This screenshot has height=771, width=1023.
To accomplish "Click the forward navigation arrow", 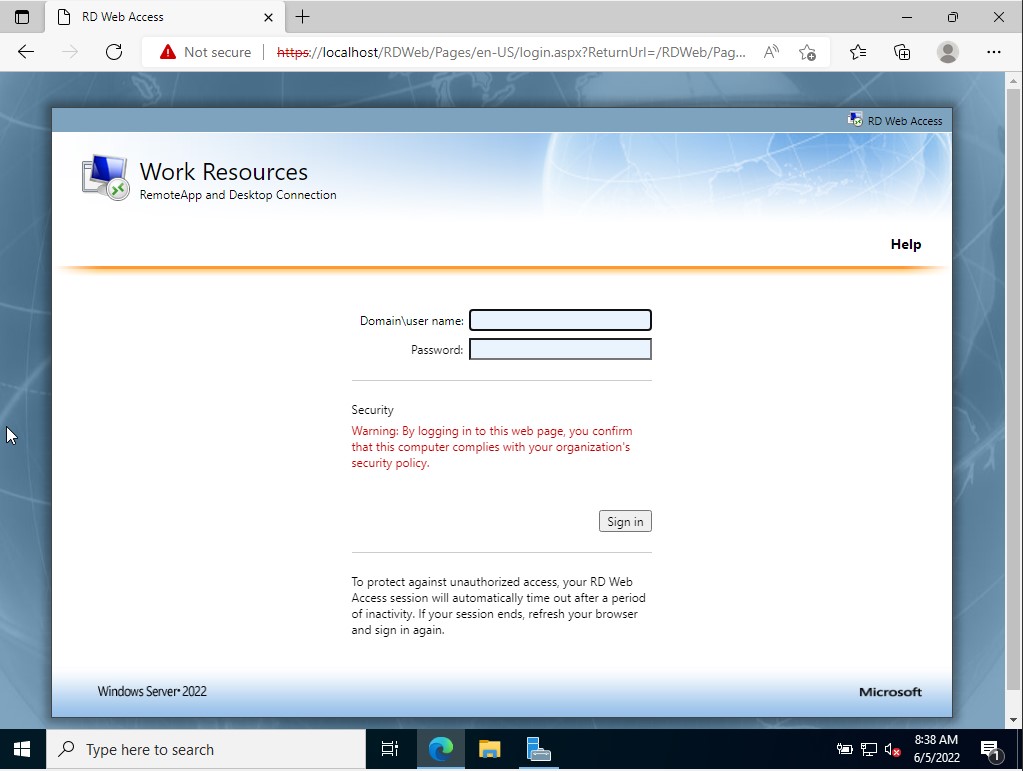I will 70,52.
